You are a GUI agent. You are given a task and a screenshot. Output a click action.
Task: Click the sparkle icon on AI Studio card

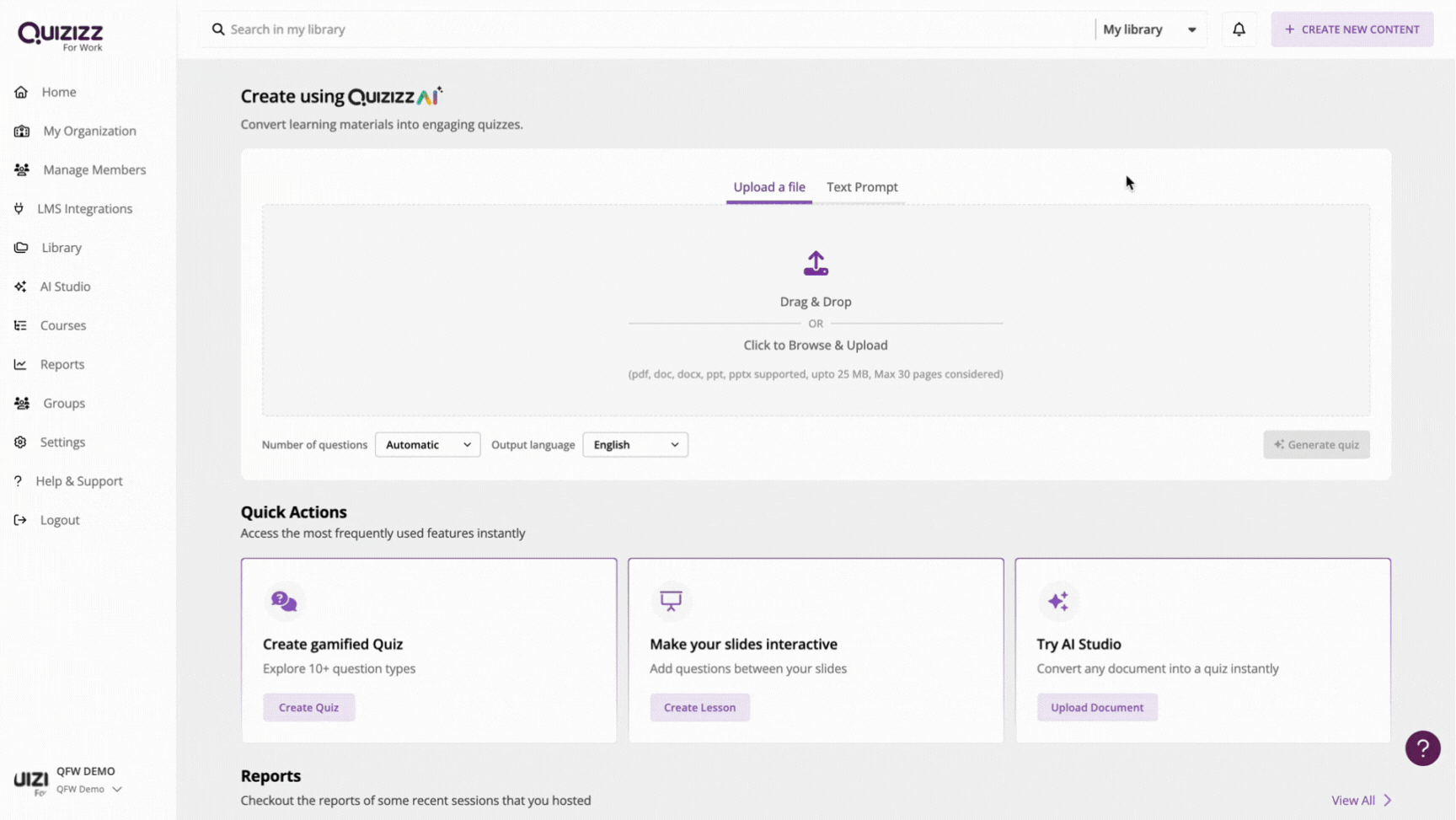point(1058,601)
